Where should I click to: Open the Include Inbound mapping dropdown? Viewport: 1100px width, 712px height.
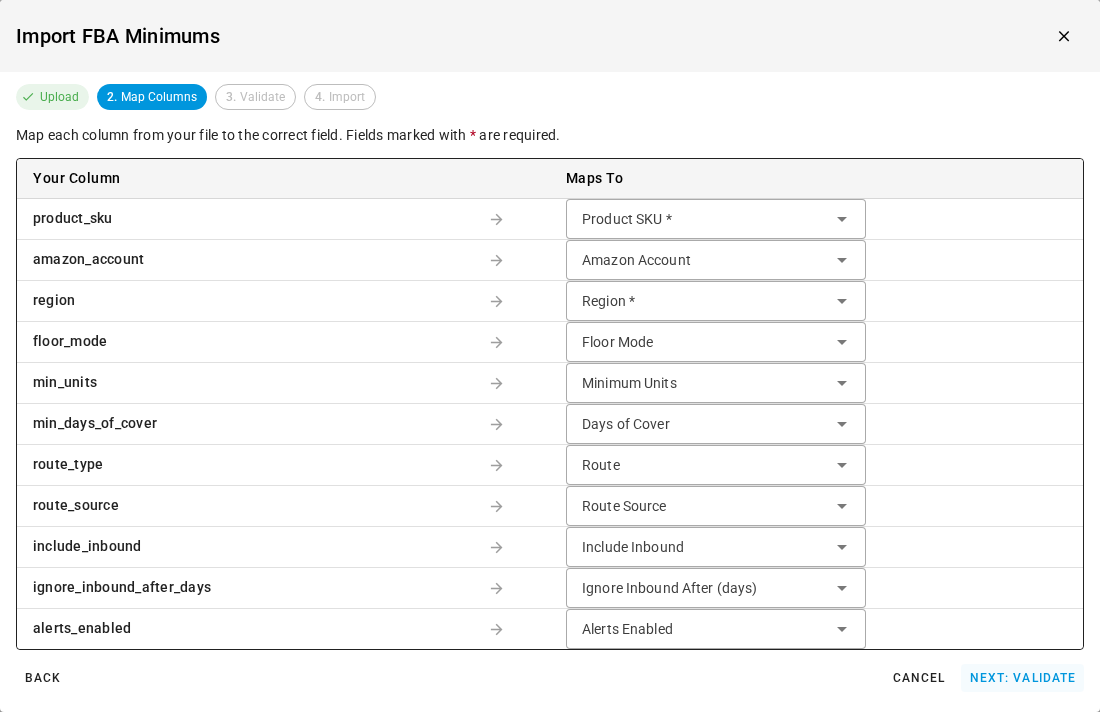point(716,547)
